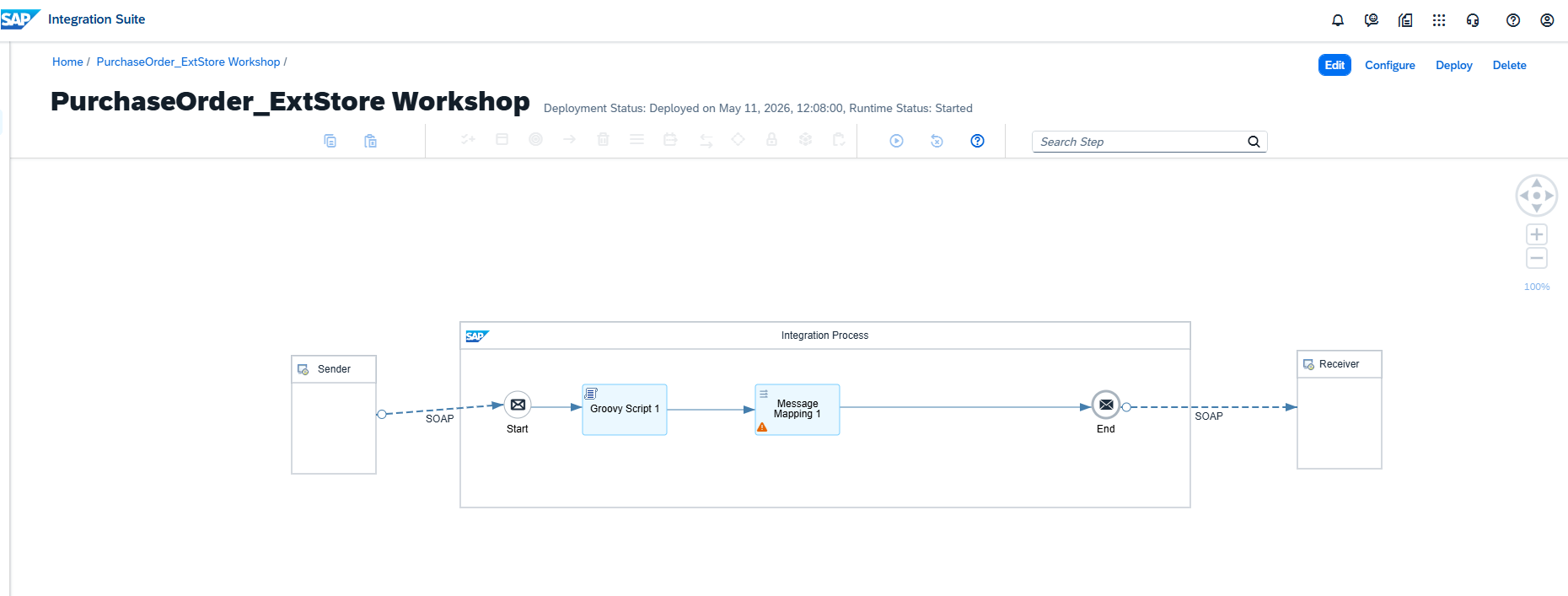
Task: Open the notifications bell icon
Action: coord(1338,20)
